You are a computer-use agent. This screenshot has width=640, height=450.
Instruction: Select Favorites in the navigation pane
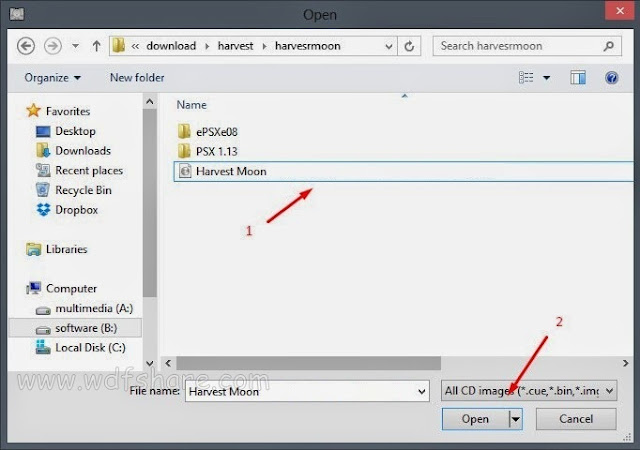click(68, 111)
